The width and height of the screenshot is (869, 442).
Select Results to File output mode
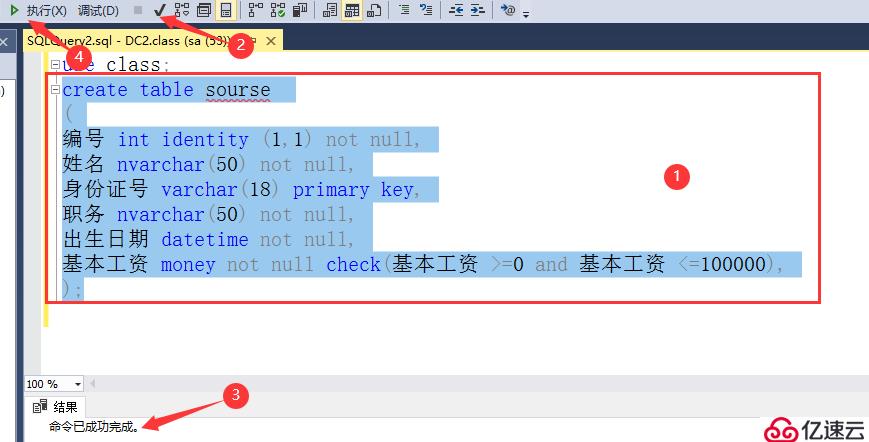point(374,10)
